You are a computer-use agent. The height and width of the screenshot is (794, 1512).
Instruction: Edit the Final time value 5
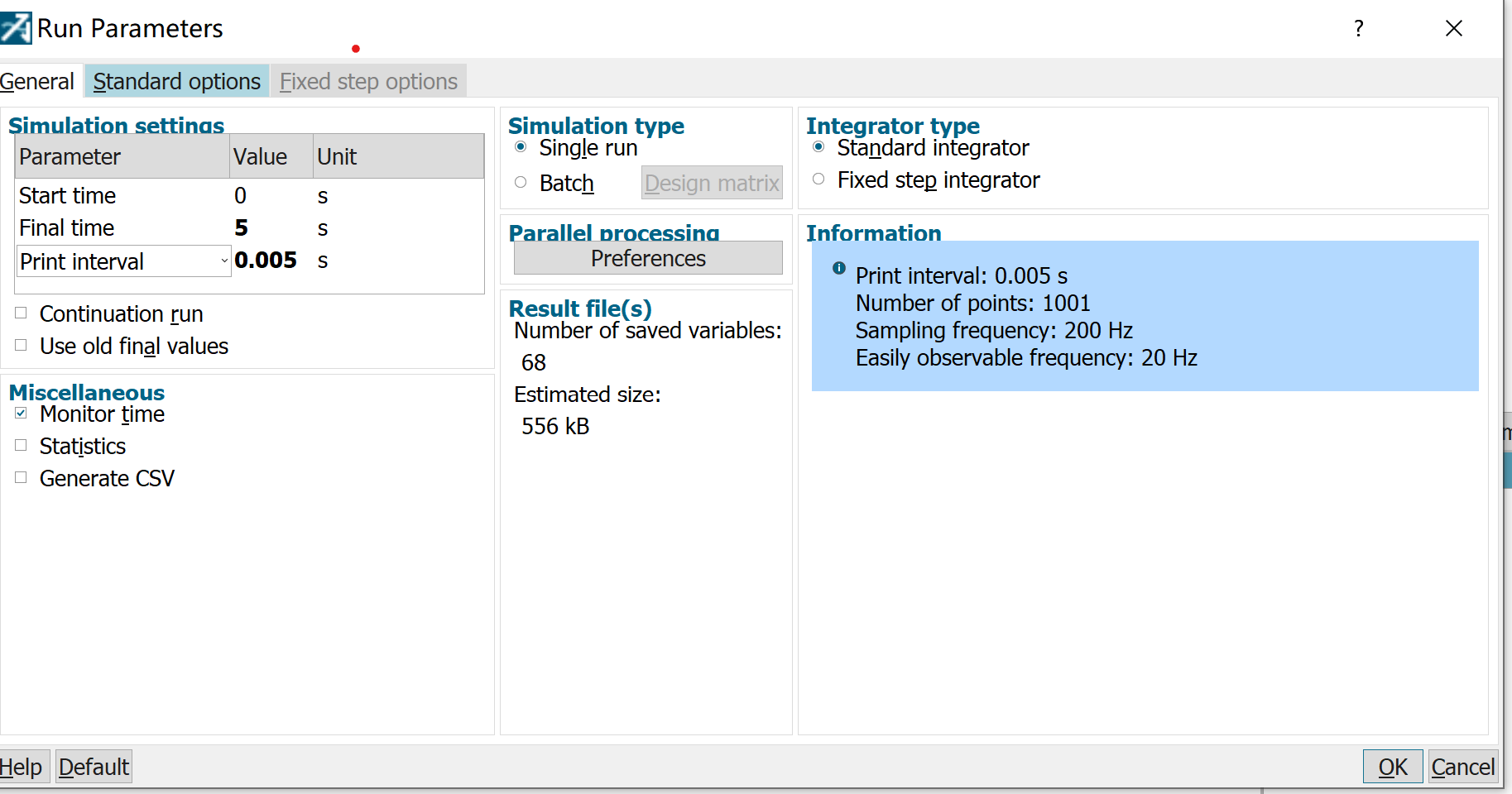242,228
